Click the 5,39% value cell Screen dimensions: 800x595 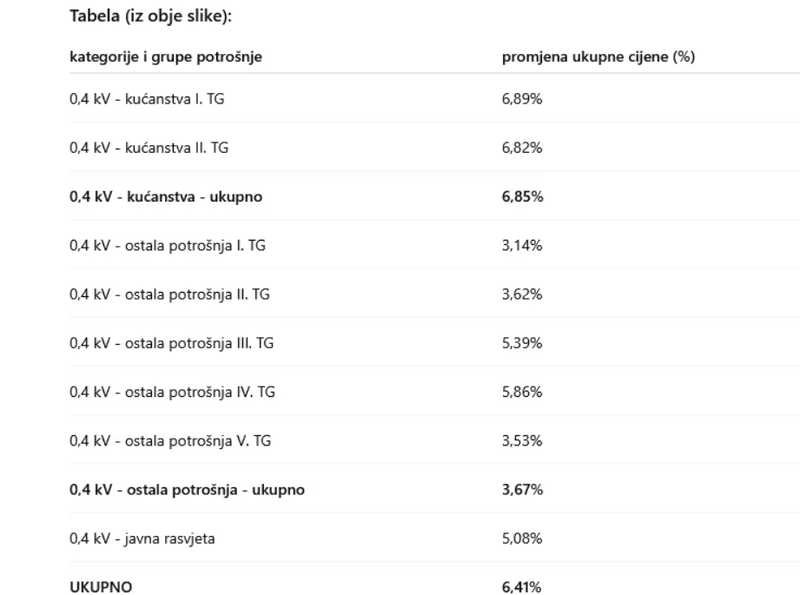pos(522,343)
